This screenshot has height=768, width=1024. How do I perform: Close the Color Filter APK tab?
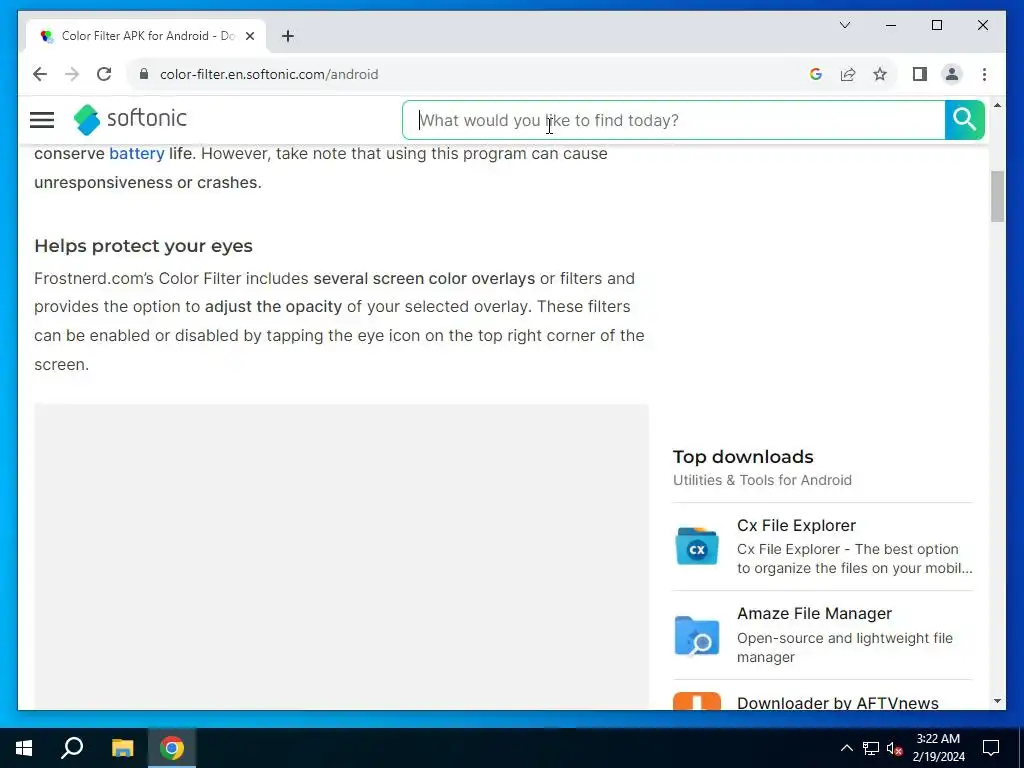[249, 36]
